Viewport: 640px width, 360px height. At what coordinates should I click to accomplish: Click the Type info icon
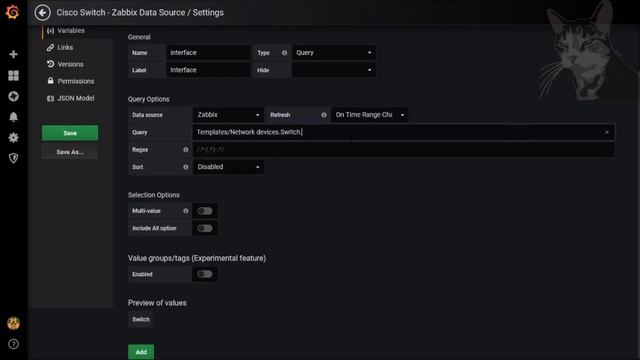pyautogui.click(x=284, y=53)
